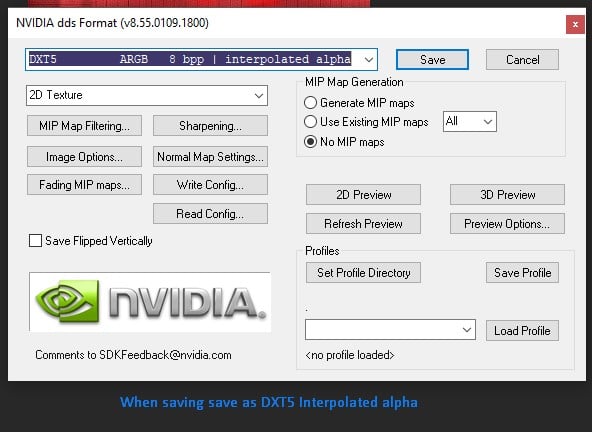Click the Save button
Screen dimensions: 592x432
tap(432, 60)
